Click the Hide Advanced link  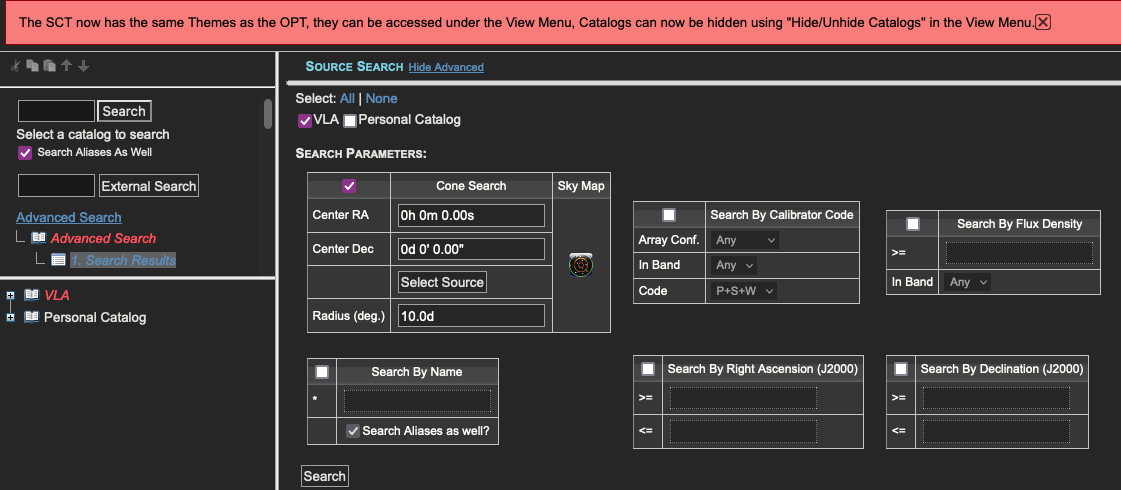click(x=446, y=67)
